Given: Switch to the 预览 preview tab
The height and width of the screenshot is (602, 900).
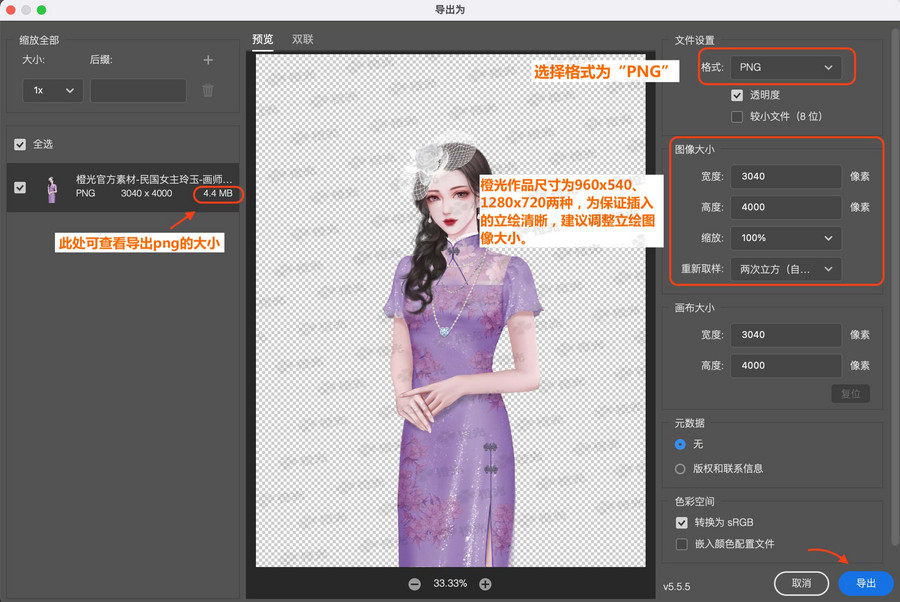Looking at the screenshot, I should click(262, 39).
